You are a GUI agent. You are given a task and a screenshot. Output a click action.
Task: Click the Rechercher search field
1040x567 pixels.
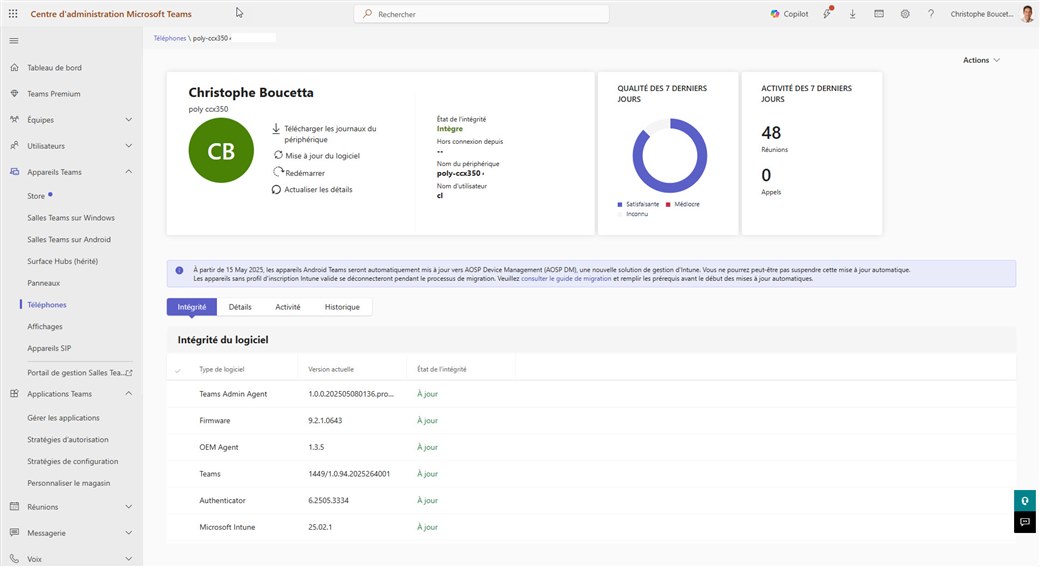point(481,14)
